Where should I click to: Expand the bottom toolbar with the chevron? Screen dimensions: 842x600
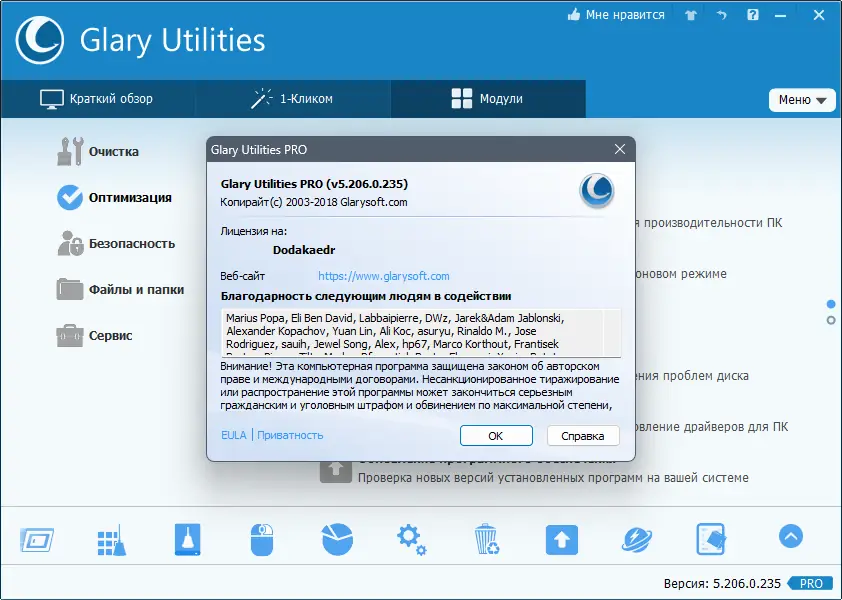(x=790, y=537)
